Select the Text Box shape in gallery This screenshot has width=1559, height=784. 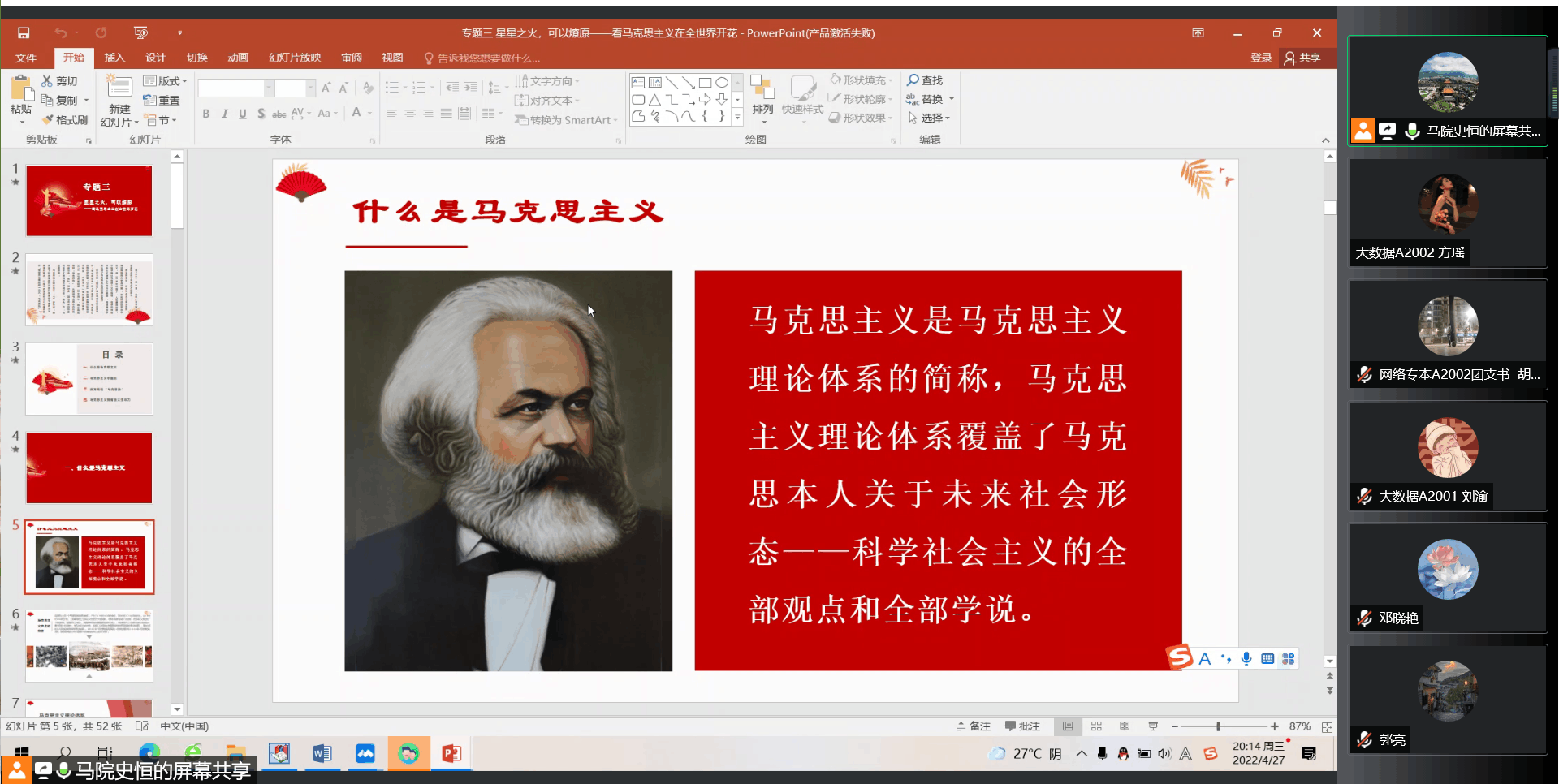coord(638,83)
